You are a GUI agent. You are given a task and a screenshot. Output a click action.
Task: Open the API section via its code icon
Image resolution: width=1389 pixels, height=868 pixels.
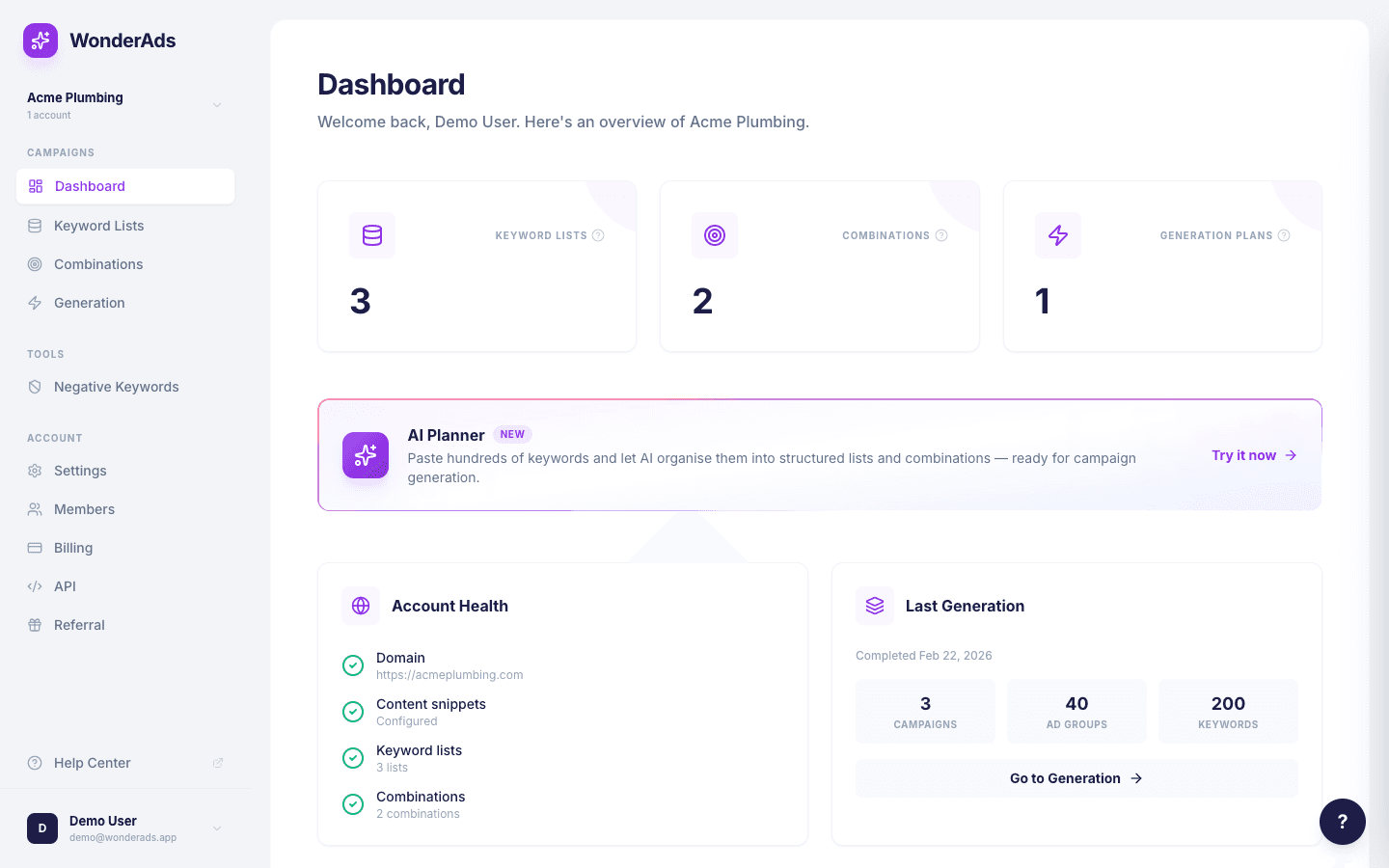(x=35, y=585)
